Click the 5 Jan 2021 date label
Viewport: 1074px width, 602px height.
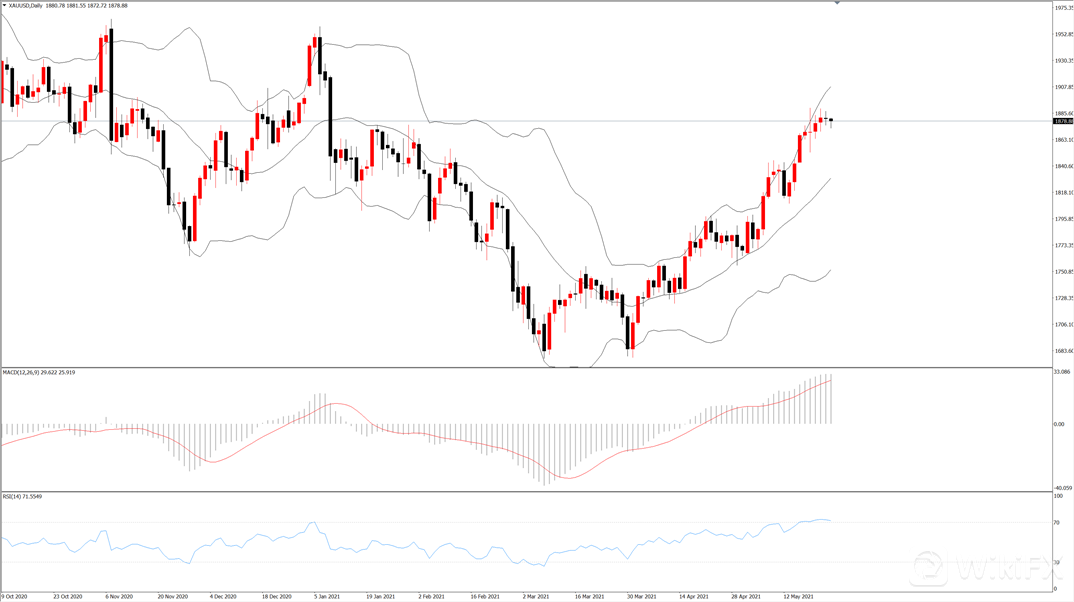pos(324,596)
